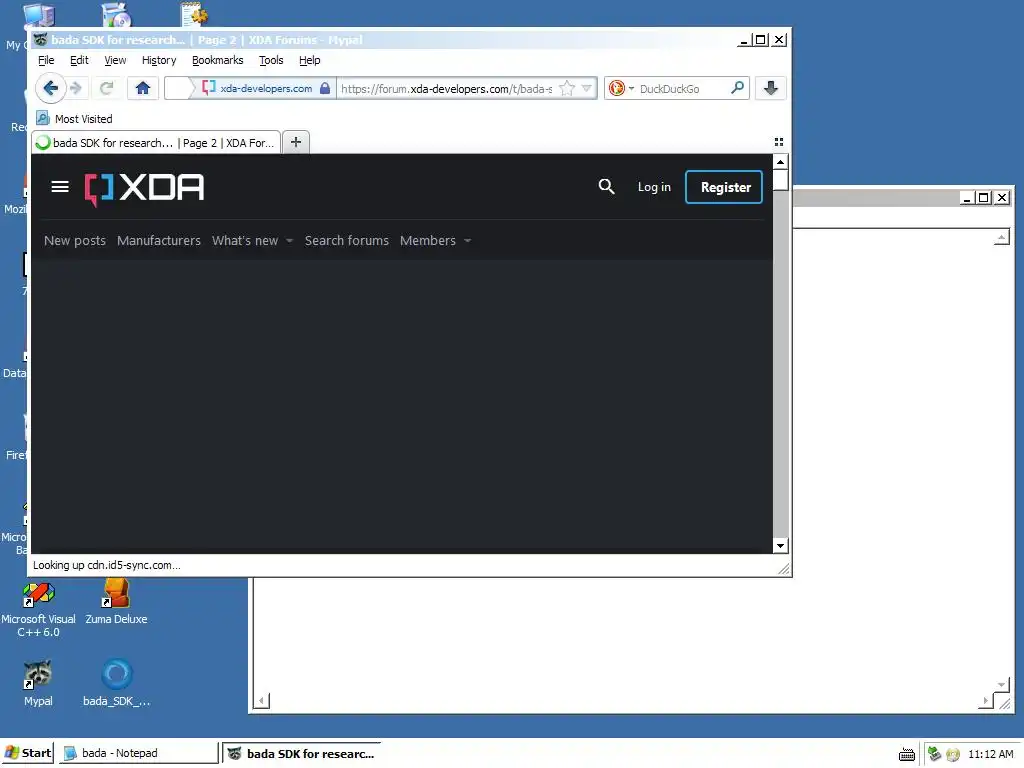
Task: Reload the page with the refresh icon
Action: click(x=106, y=88)
